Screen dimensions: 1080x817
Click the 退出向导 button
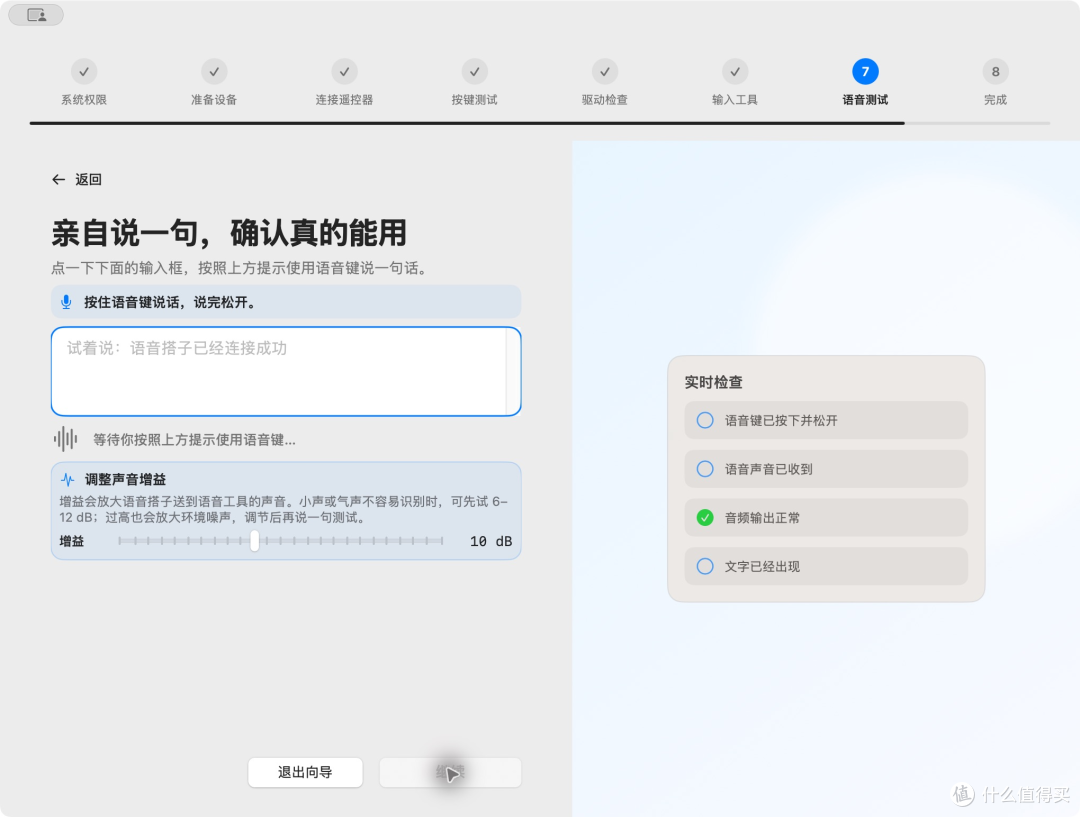[305, 772]
